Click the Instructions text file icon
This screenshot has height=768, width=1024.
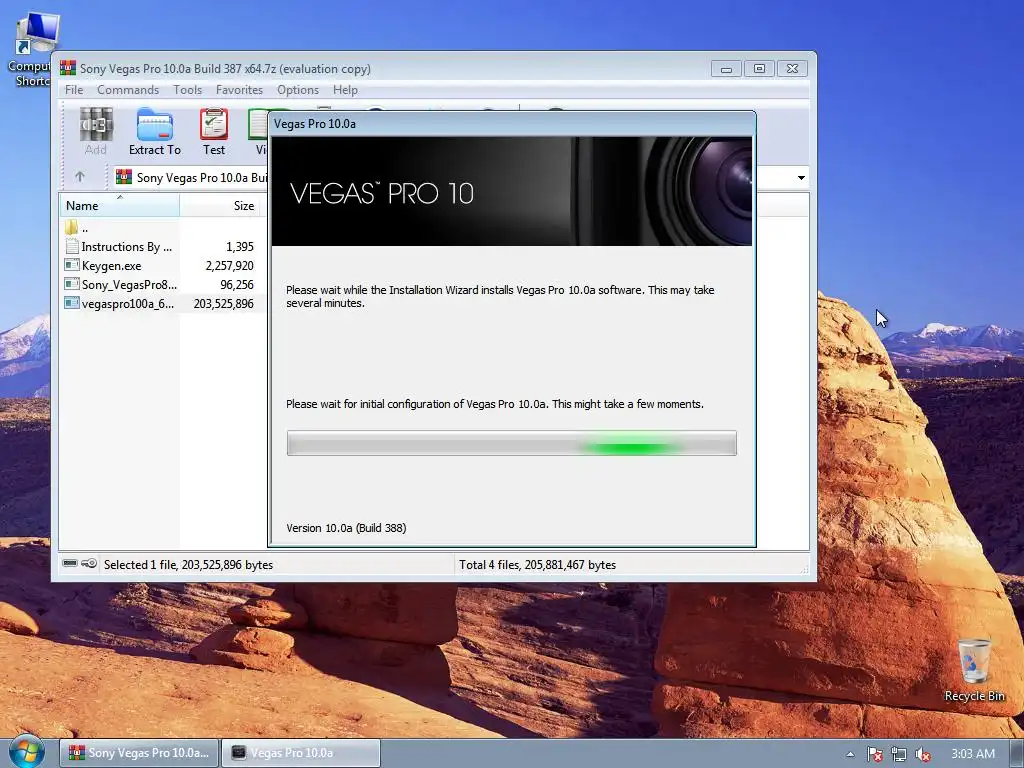coord(72,246)
